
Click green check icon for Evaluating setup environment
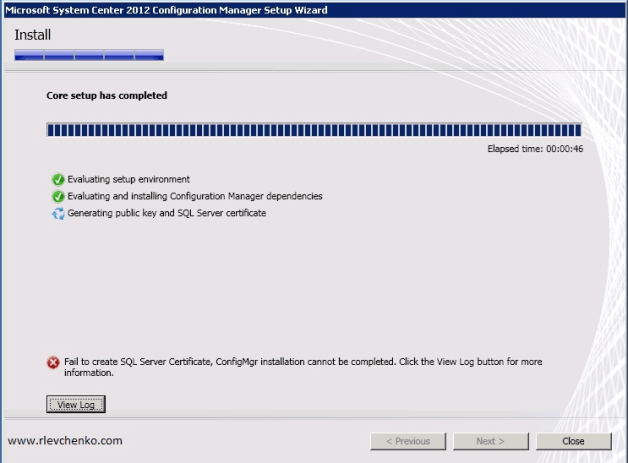[x=58, y=179]
